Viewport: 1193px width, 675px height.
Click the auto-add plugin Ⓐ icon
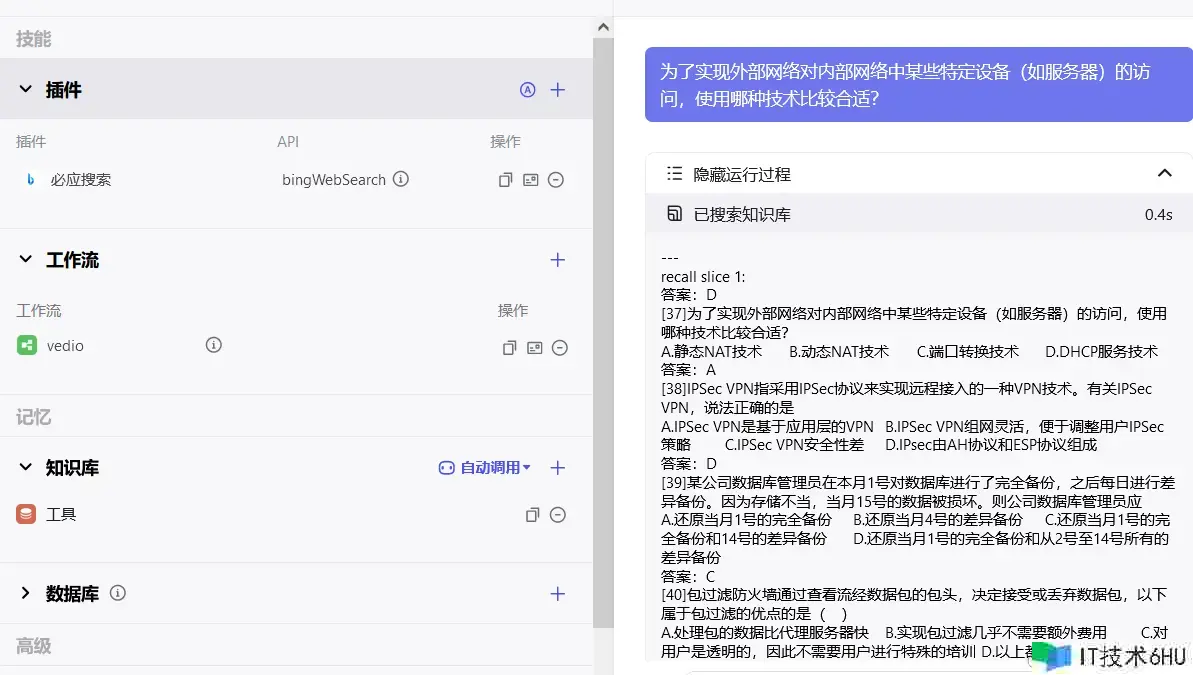coord(528,90)
